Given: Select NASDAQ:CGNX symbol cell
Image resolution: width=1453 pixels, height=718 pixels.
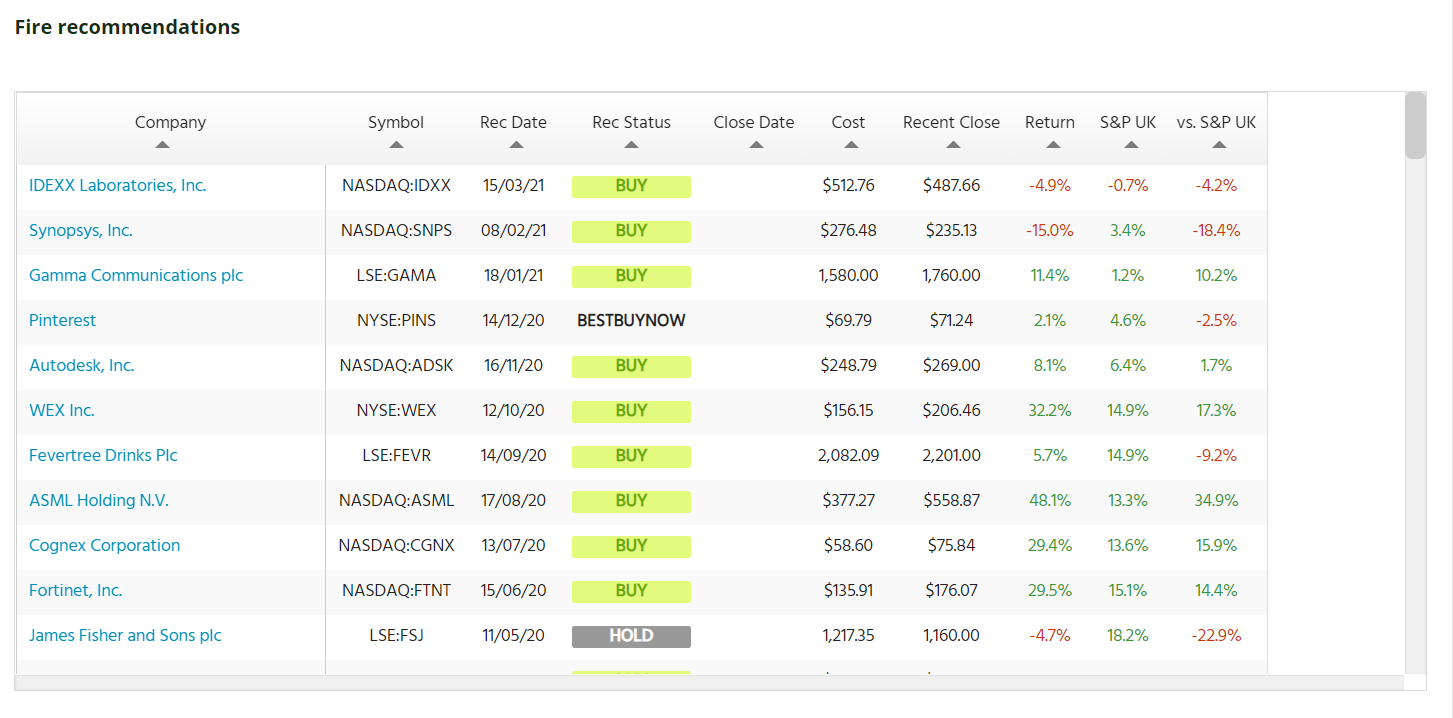Looking at the screenshot, I should point(396,545).
